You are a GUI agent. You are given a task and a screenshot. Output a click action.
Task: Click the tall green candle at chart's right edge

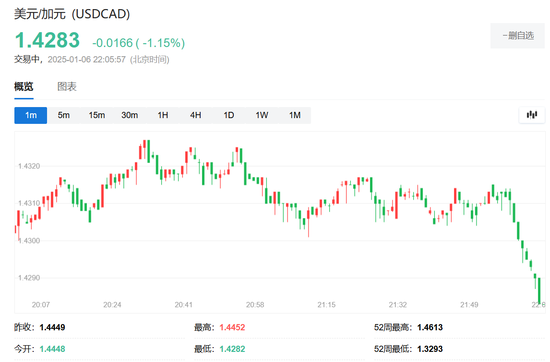point(539,290)
